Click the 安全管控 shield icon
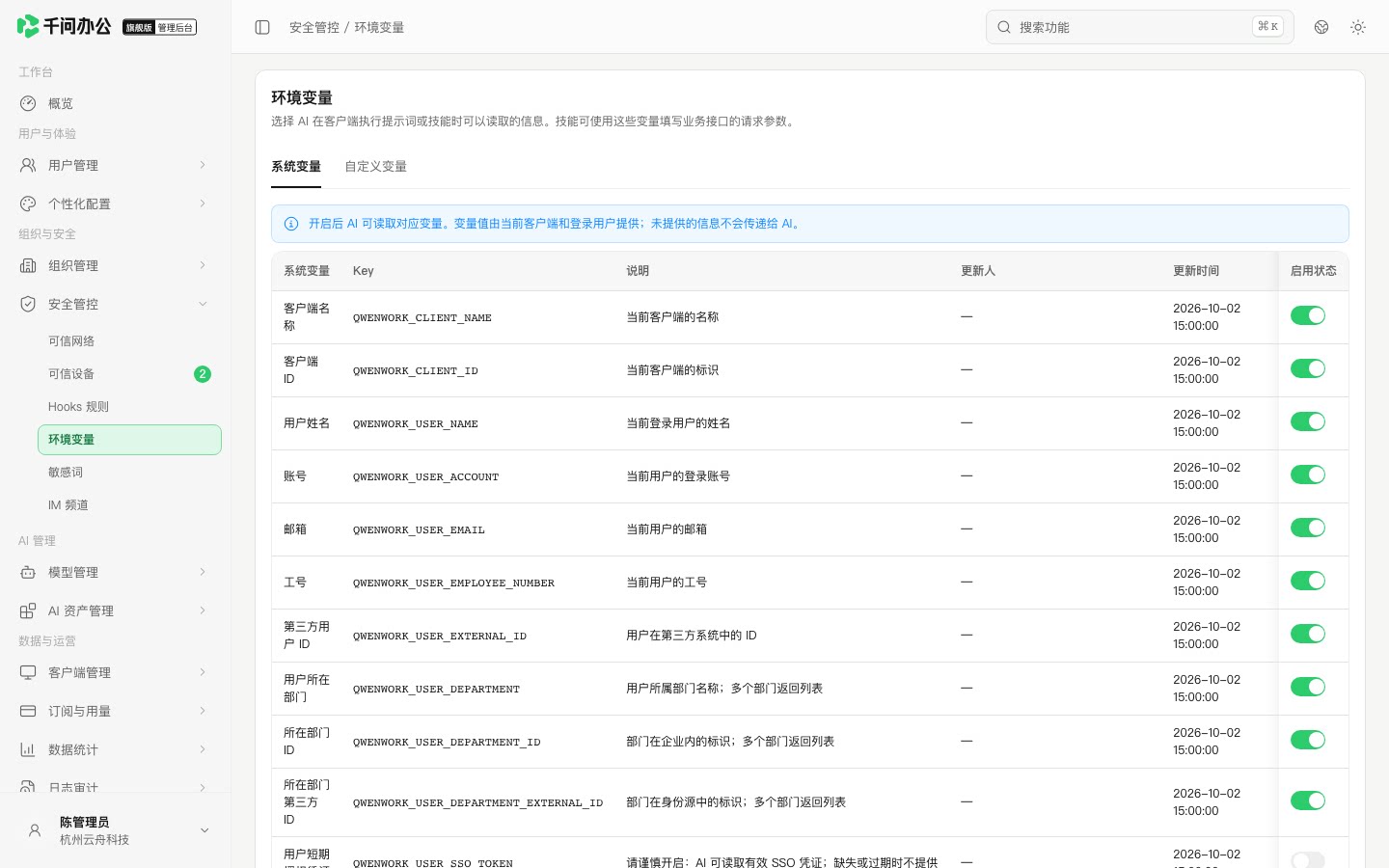 click(x=28, y=304)
